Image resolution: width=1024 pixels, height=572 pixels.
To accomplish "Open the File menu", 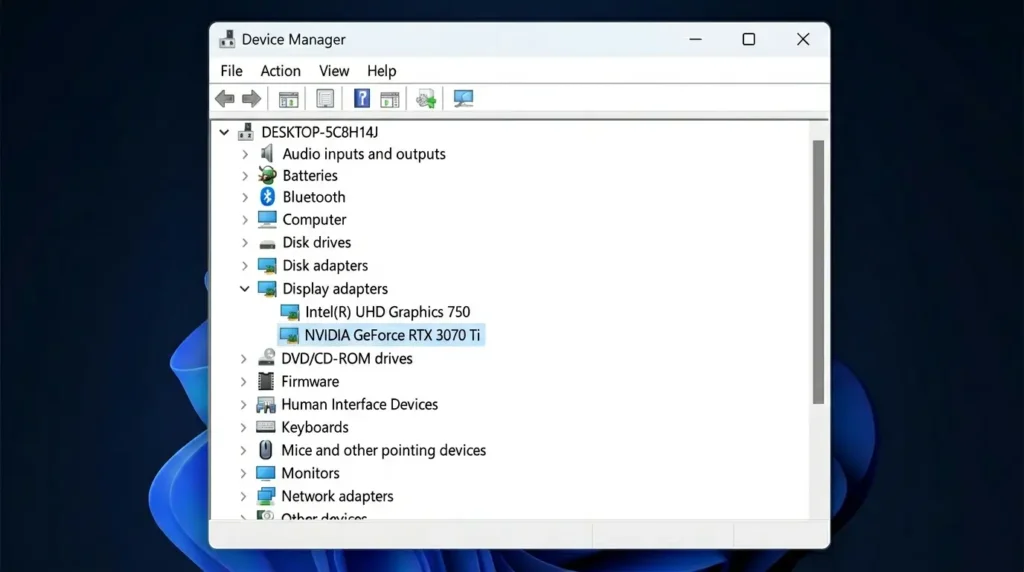I will click(231, 71).
